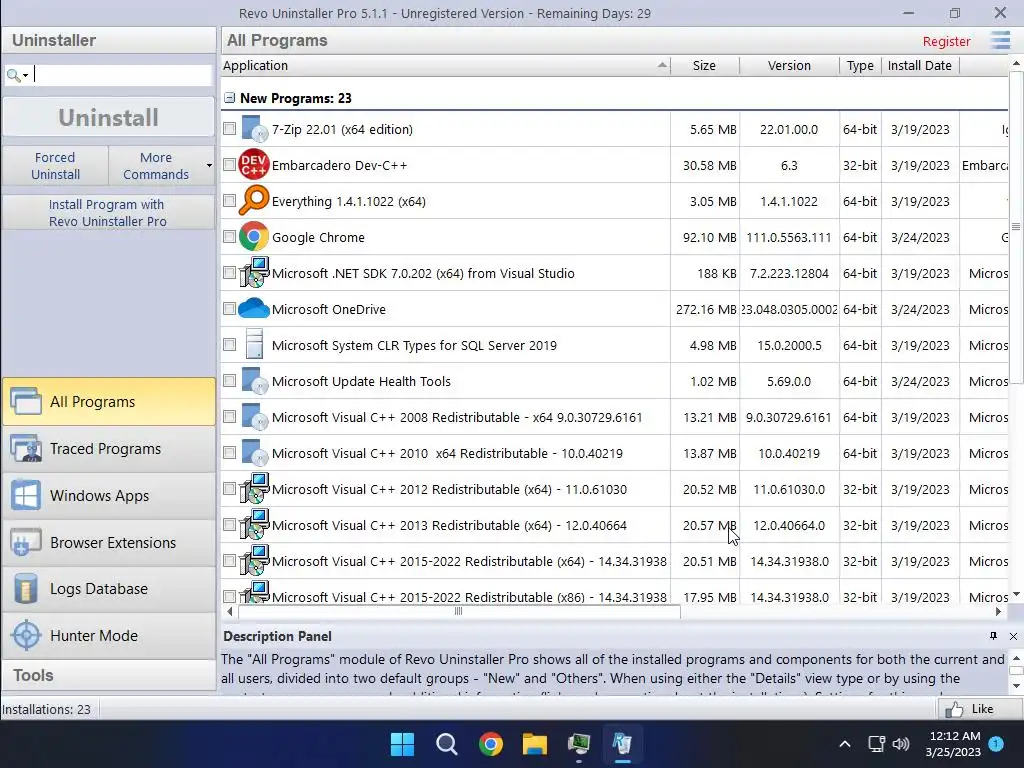The width and height of the screenshot is (1024, 768).
Task: Open the More Commands dropdown arrow
Action: pos(209,165)
